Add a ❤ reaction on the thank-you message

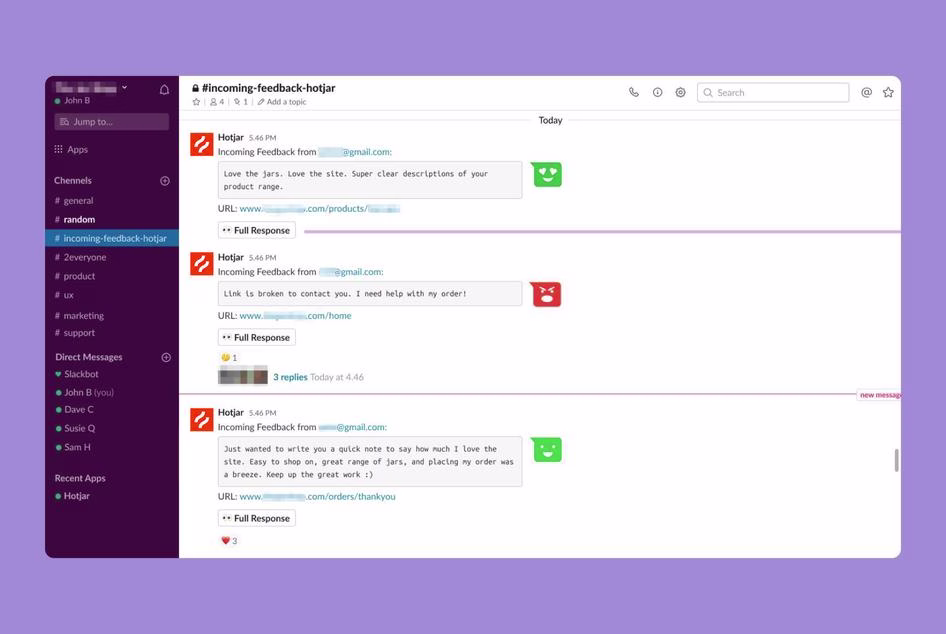[x=224, y=540]
